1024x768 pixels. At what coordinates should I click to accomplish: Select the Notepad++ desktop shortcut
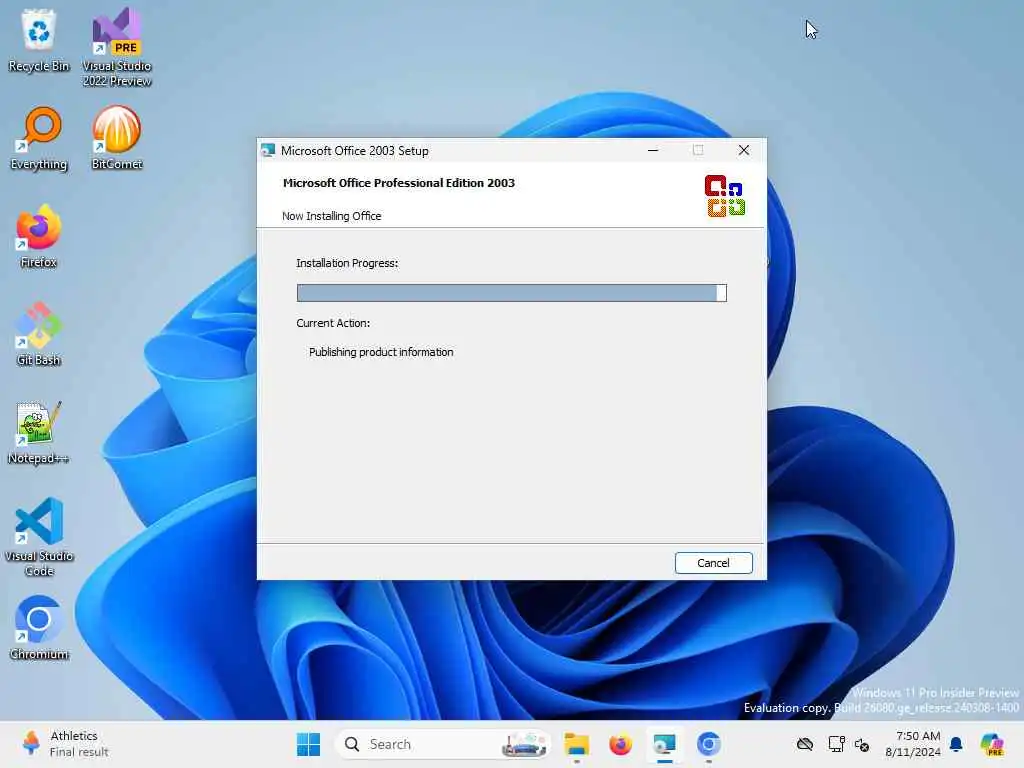tap(39, 432)
